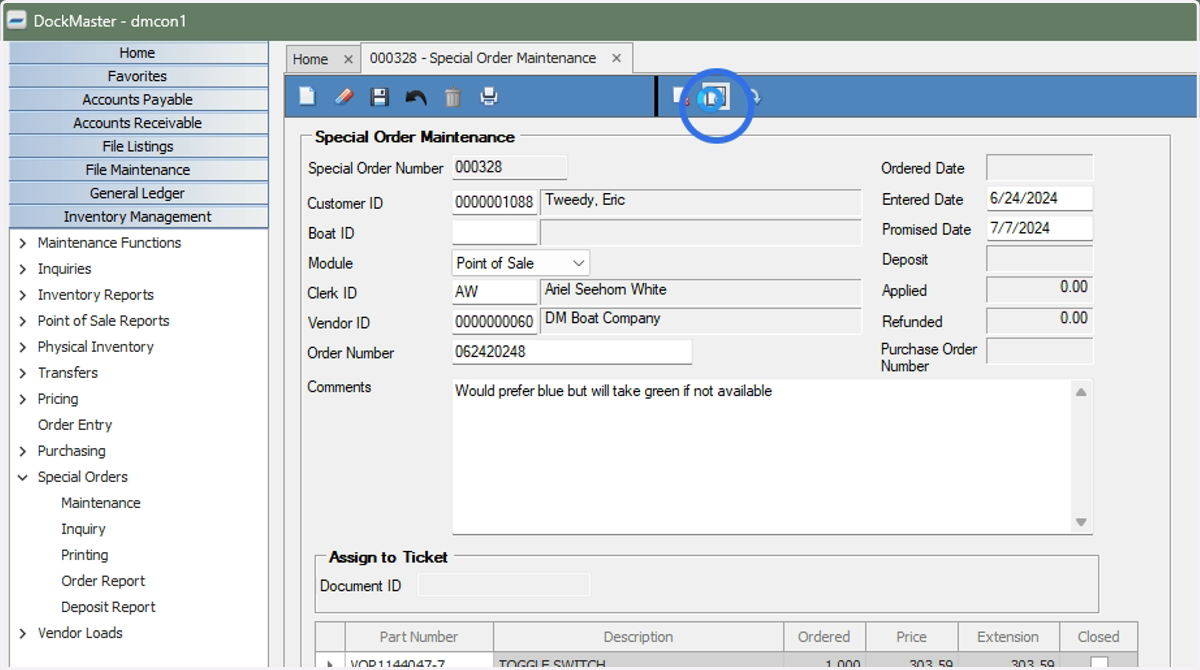Viewport: 1200px width, 670px height.
Task: Expand the Purchasing tree node
Action: tap(23, 451)
